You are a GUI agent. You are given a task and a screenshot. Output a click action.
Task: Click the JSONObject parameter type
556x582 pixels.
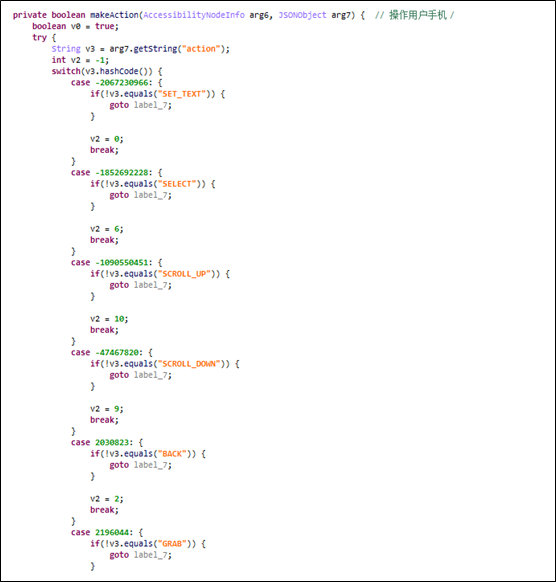click(302, 15)
